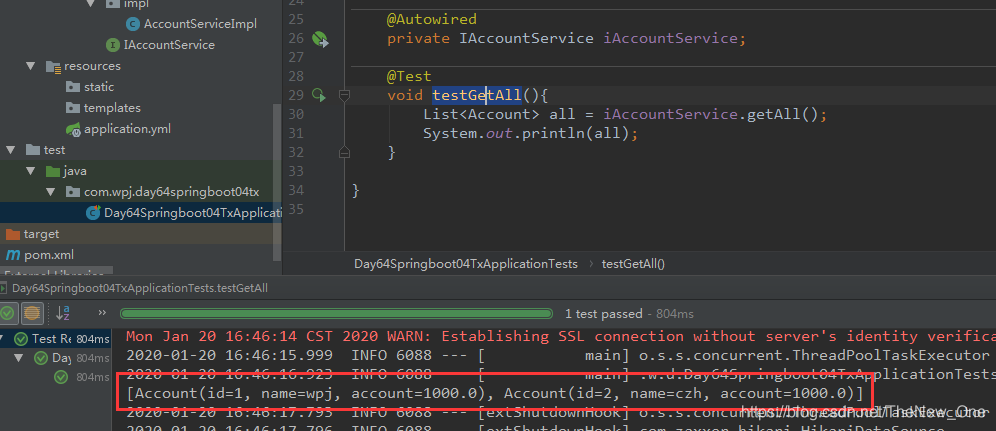Screen dimensions: 996x431
Task: Click the green passed icon beside Test Results
Action: click(x=21, y=339)
